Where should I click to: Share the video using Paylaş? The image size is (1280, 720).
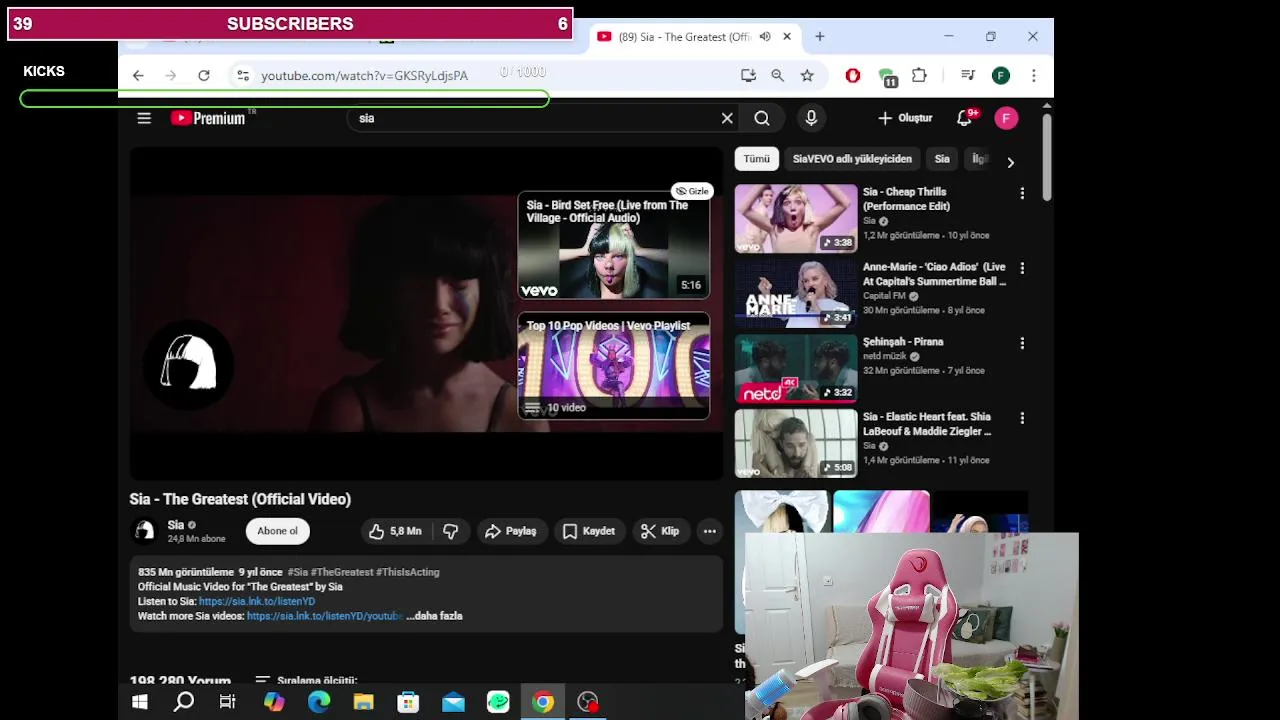(510, 531)
